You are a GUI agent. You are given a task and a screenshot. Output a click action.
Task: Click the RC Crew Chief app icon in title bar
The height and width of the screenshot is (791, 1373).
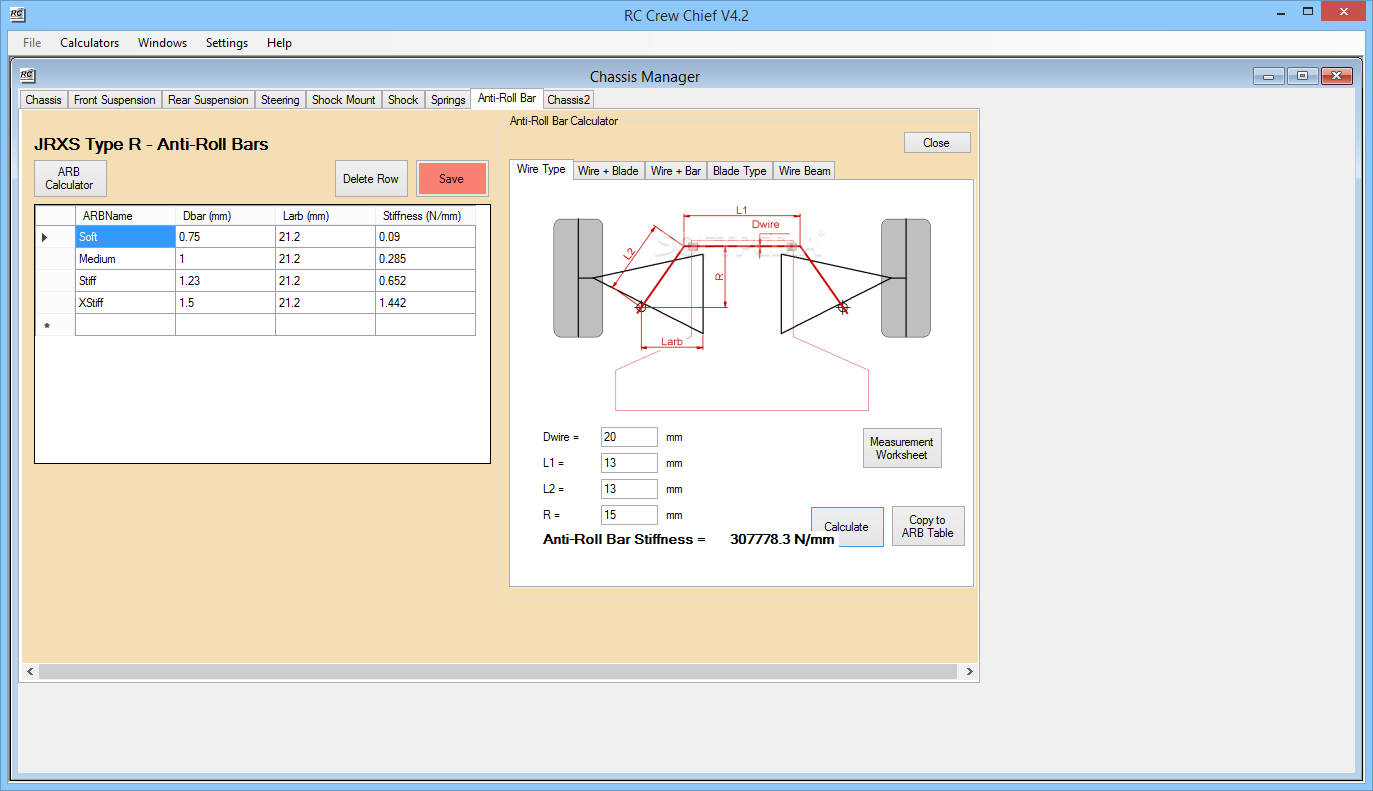coord(17,15)
